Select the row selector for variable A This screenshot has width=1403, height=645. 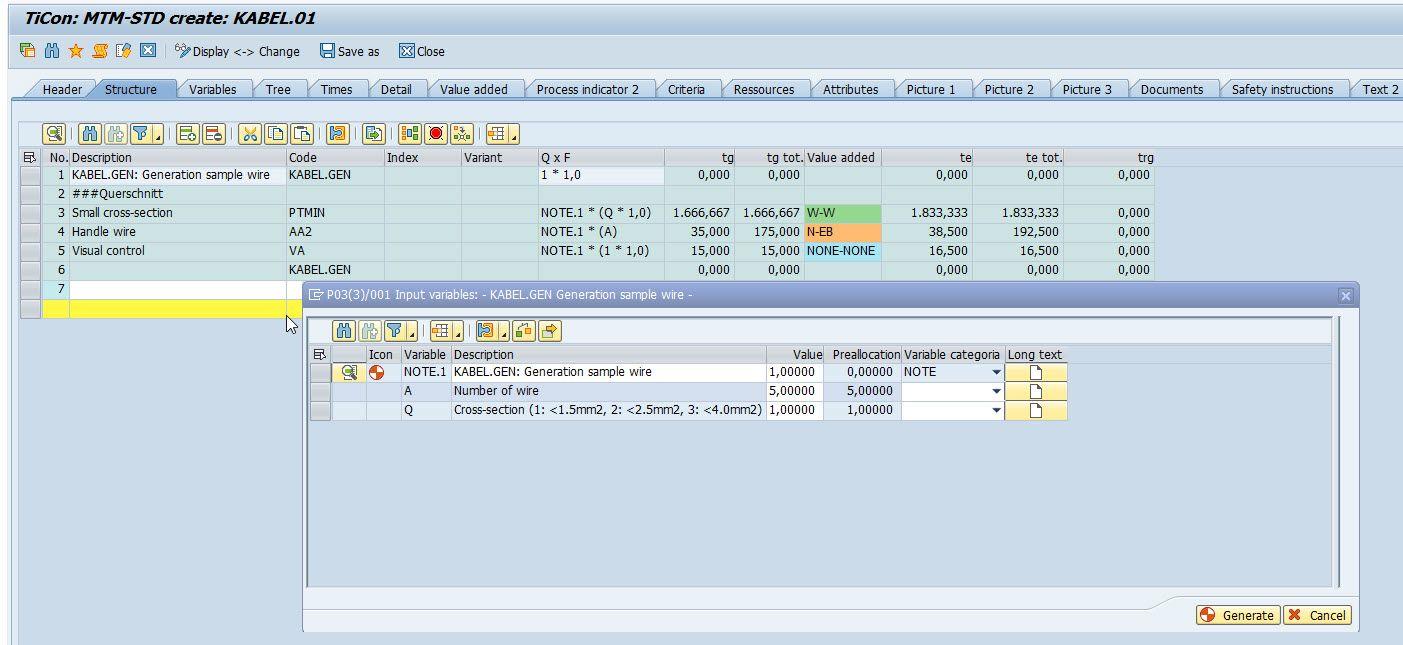[x=320, y=391]
